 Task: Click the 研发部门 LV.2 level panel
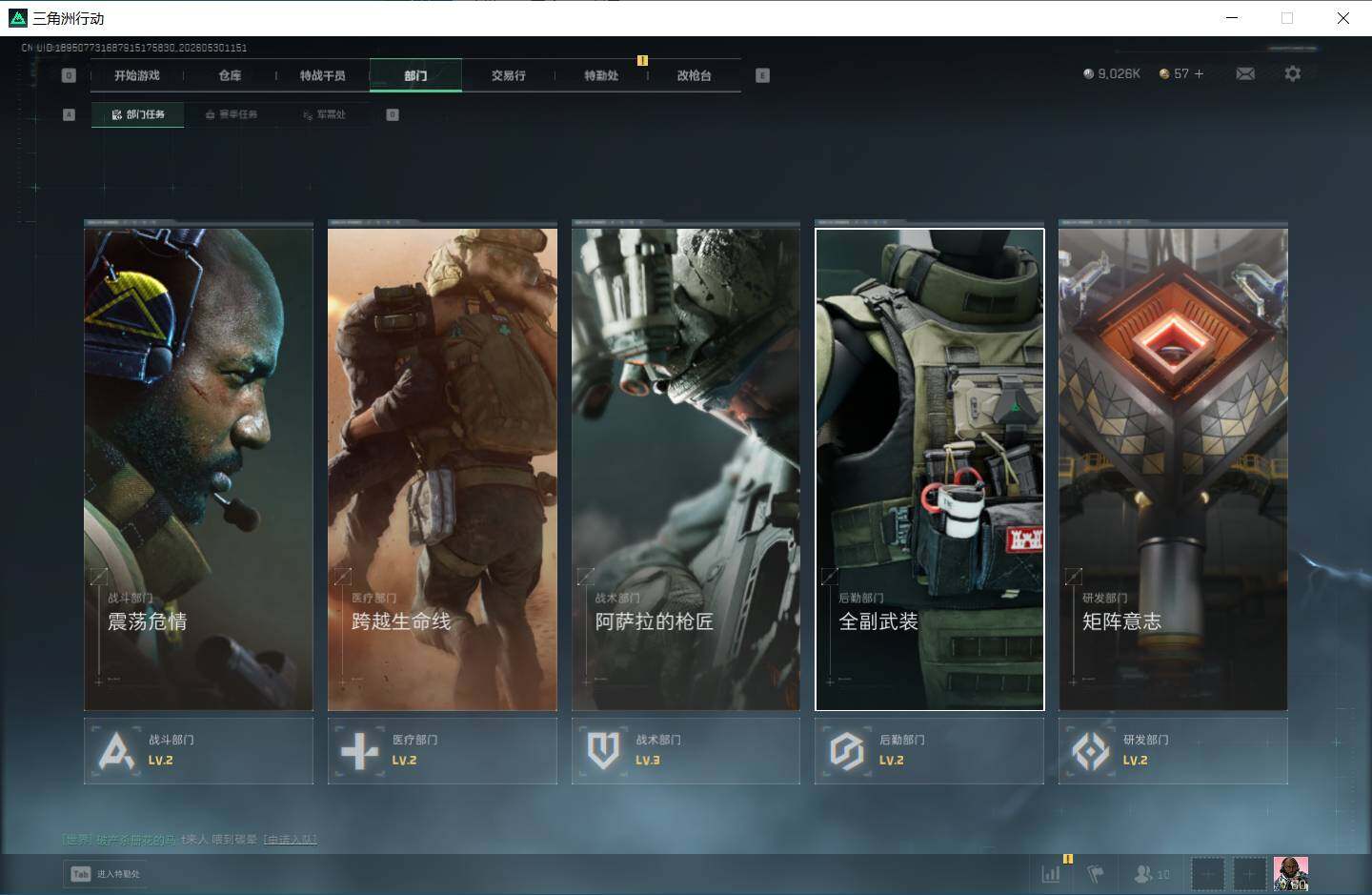click(1173, 751)
